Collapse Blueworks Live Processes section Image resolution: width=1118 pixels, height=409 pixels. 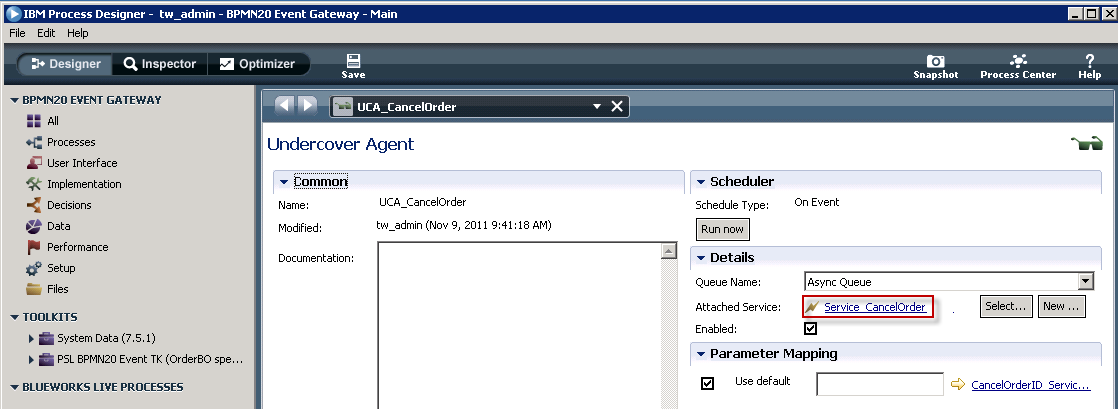click(x=14, y=388)
